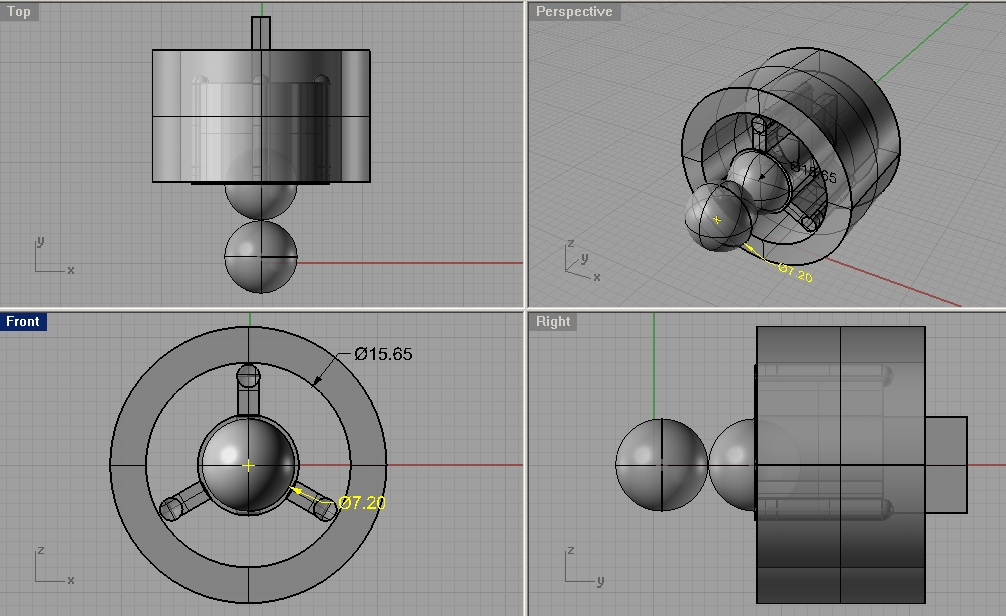Select the lowest sphere in Top viewport

point(261,257)
